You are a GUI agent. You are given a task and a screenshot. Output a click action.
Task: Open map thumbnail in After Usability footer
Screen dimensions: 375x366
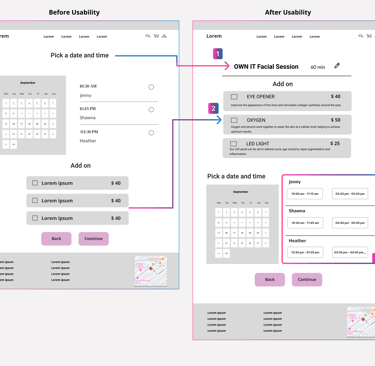coord(361,322)
